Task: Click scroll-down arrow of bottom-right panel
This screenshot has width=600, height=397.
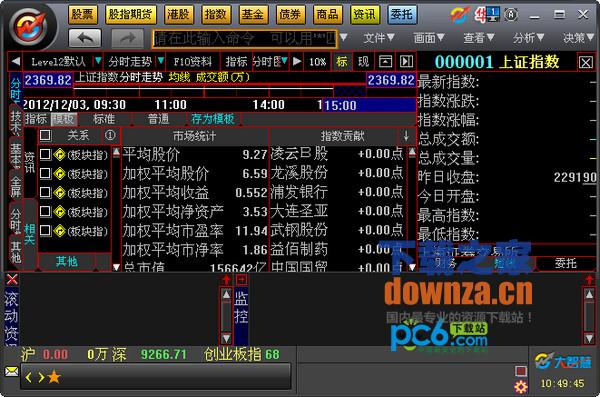Action: 589,338
